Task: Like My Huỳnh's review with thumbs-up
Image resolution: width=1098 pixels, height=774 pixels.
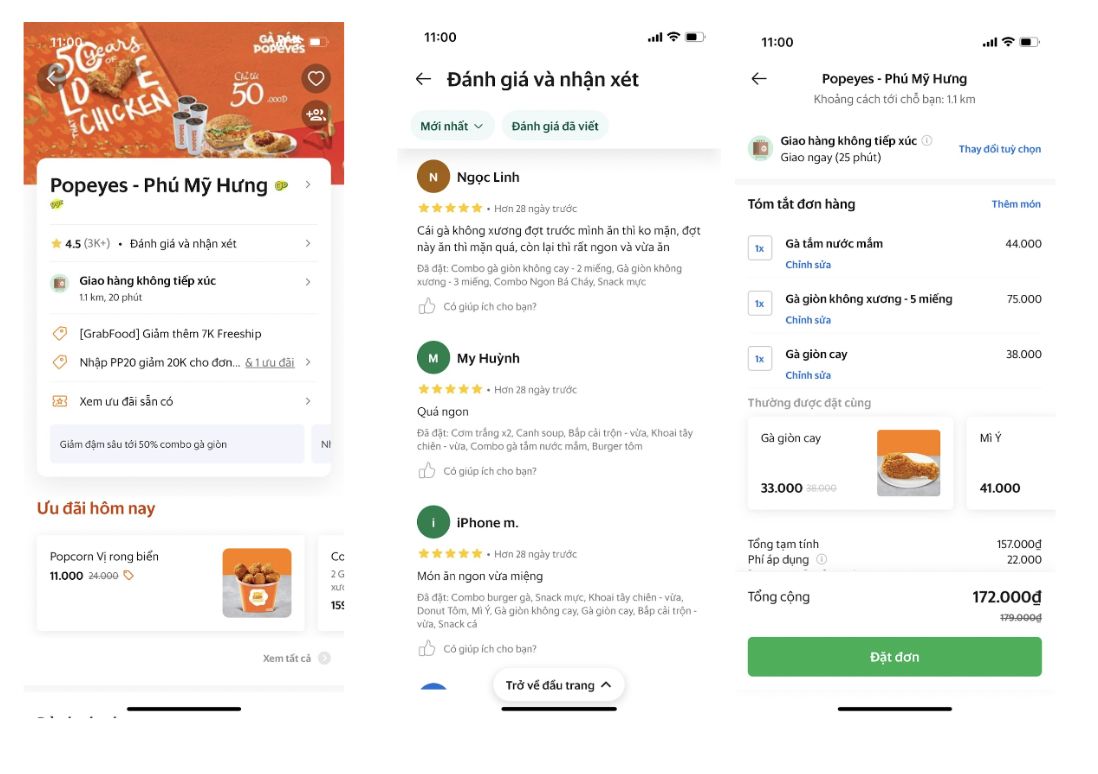Action: pos(426,471)
